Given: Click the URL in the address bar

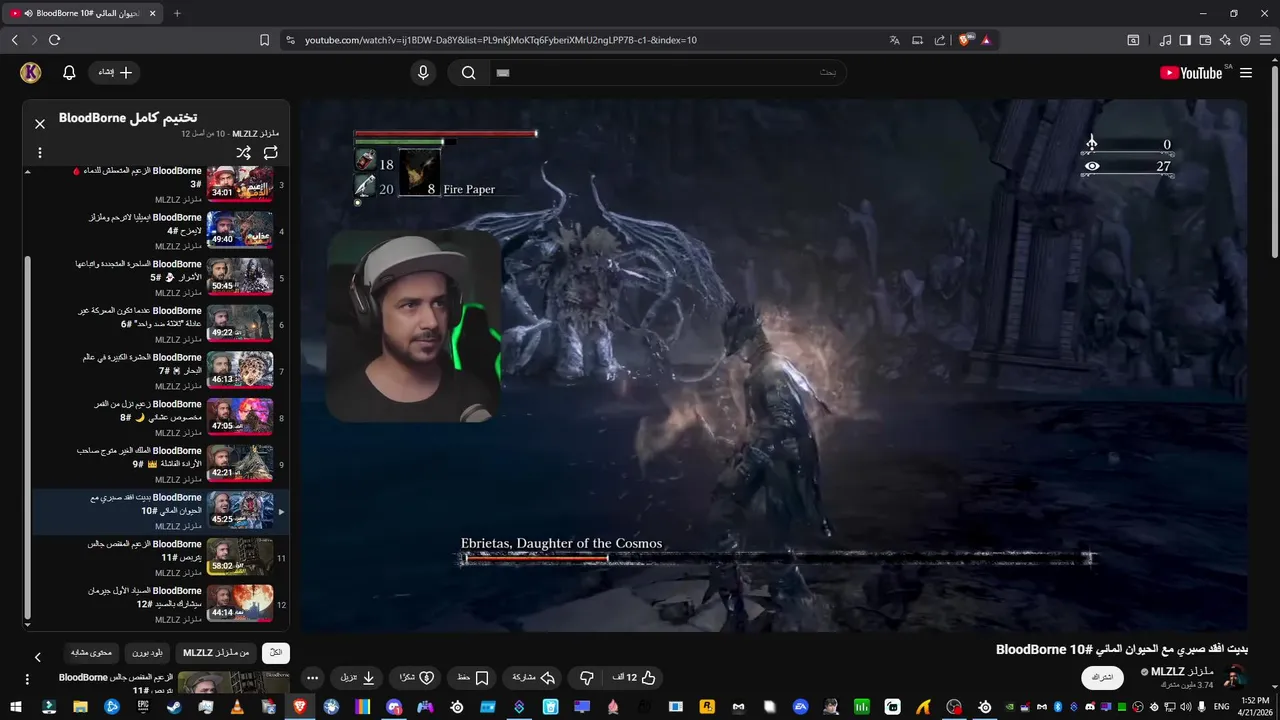Looking at the screenshot, I should [501, 40].
